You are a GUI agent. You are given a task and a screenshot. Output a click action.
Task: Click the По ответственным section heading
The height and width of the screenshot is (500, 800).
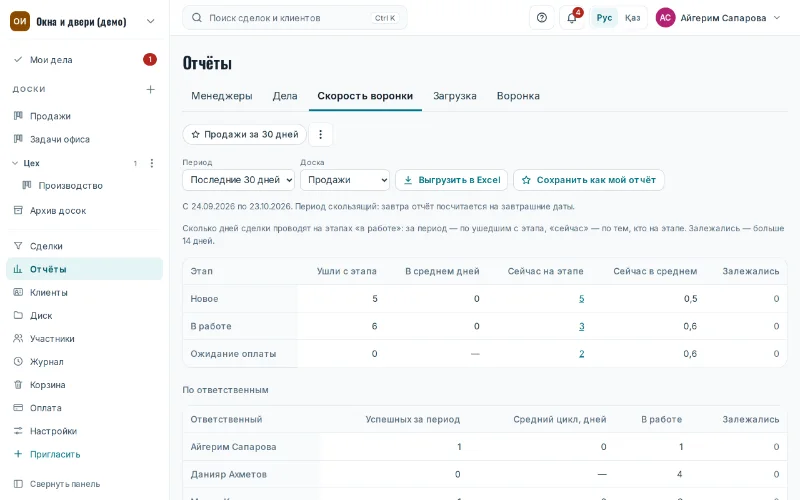(x=226, y=390)
